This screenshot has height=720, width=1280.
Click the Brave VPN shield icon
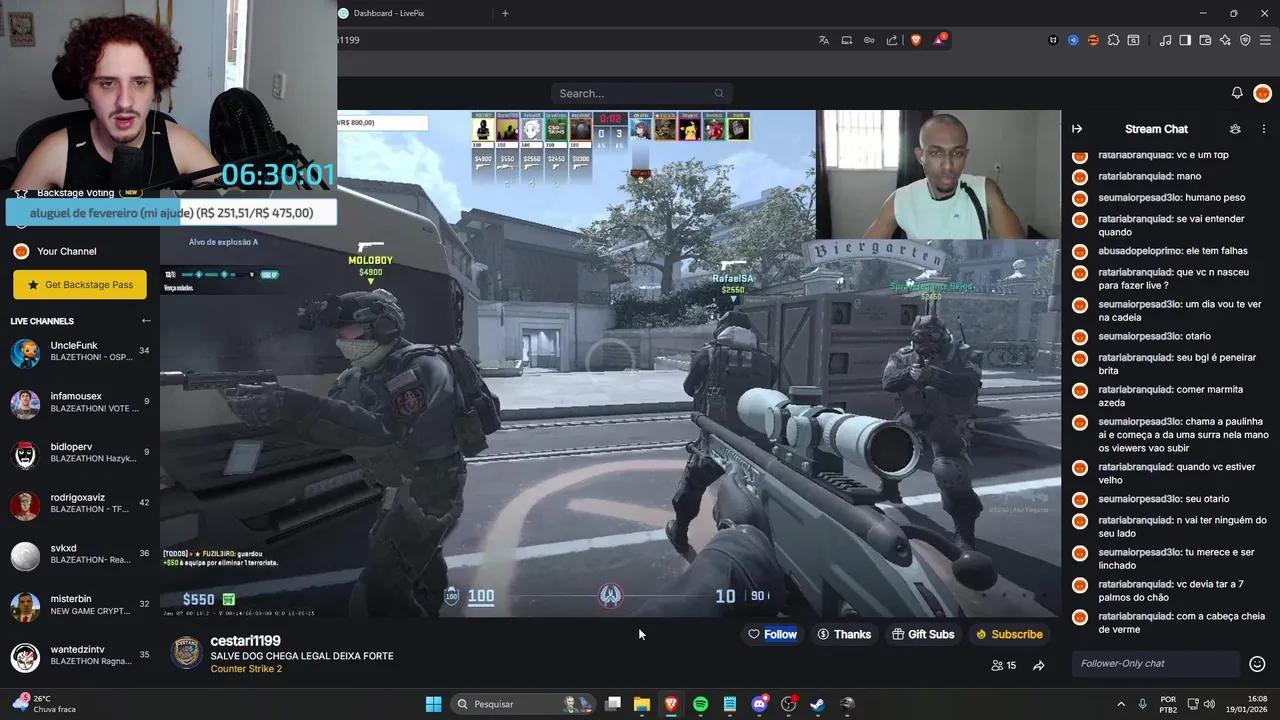point(1245,40)
